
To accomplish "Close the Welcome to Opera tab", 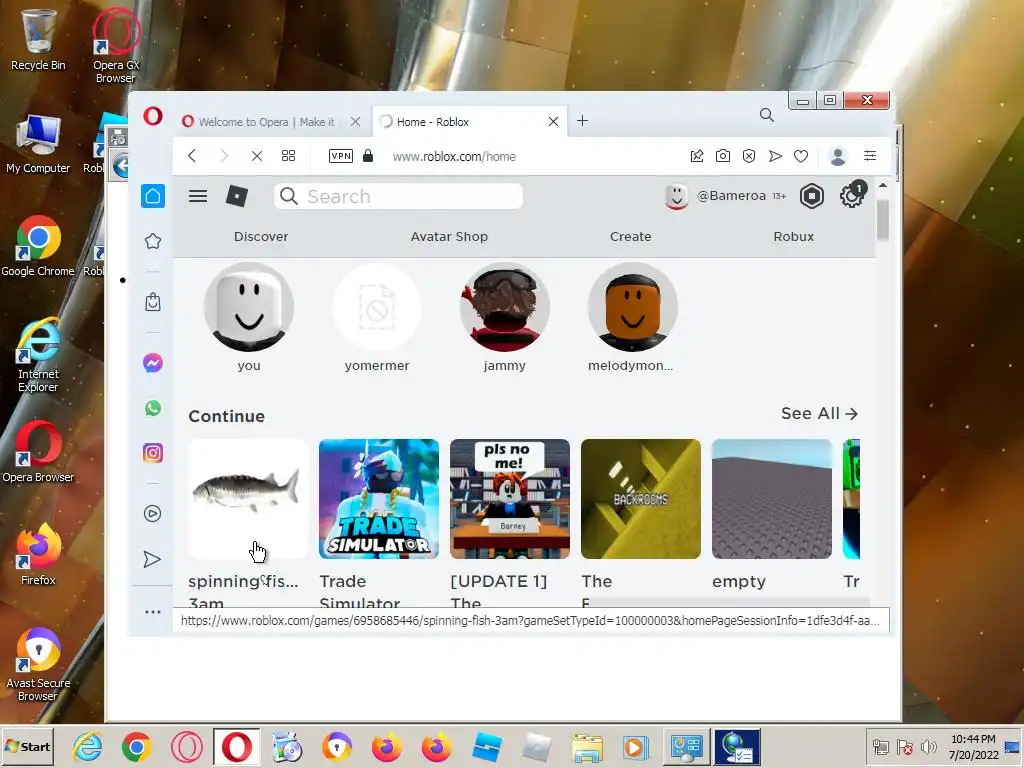I will (355, 122).
